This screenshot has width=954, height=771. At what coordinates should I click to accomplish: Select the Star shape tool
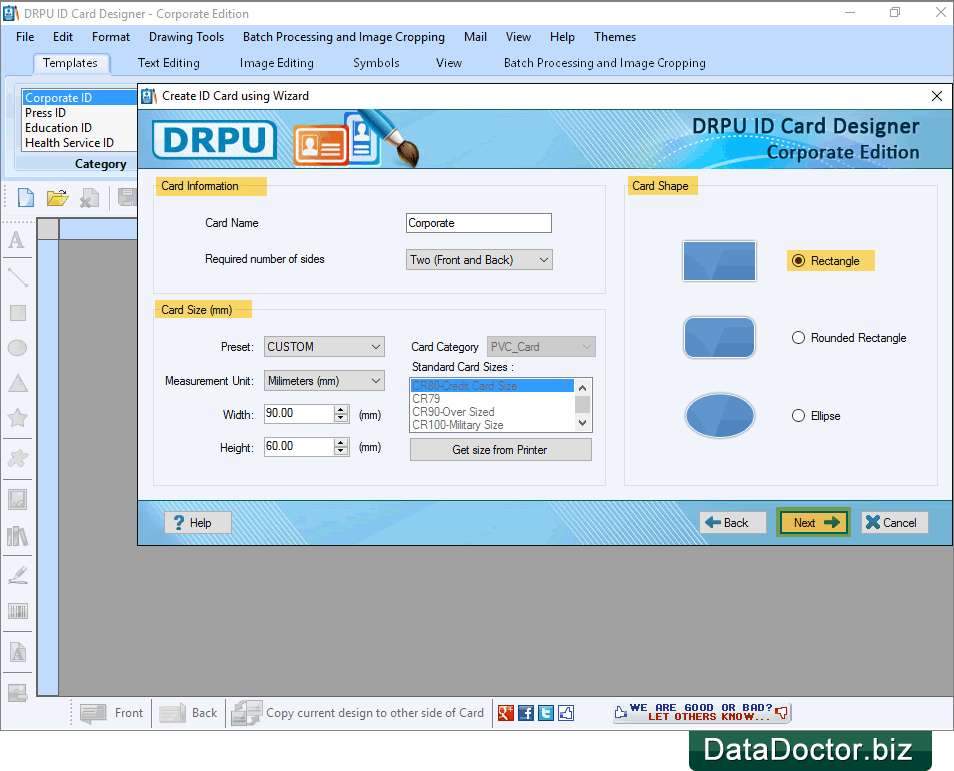point(18,418)
